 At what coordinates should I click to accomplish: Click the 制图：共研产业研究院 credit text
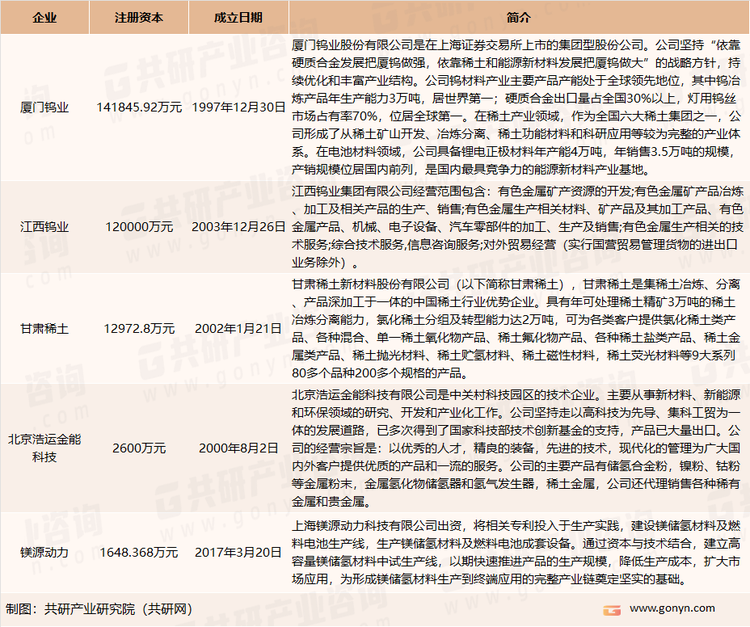tap(99, 609)
